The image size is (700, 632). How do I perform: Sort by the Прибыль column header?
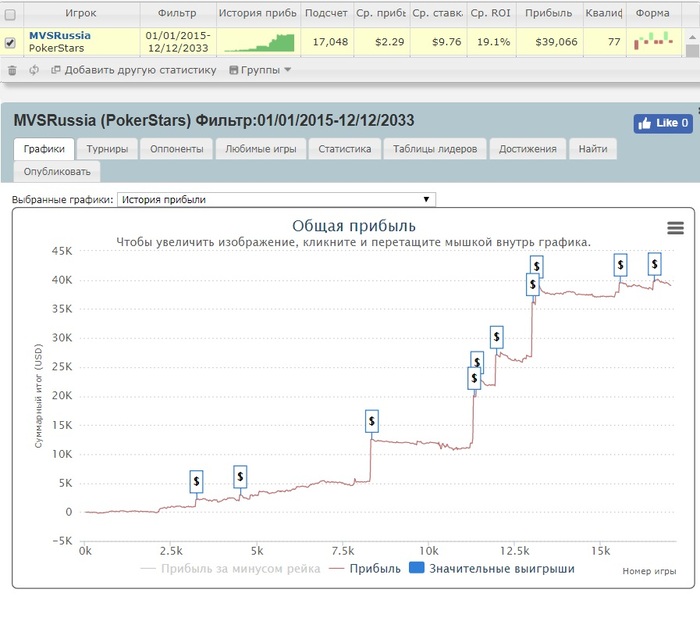[549, 13]
